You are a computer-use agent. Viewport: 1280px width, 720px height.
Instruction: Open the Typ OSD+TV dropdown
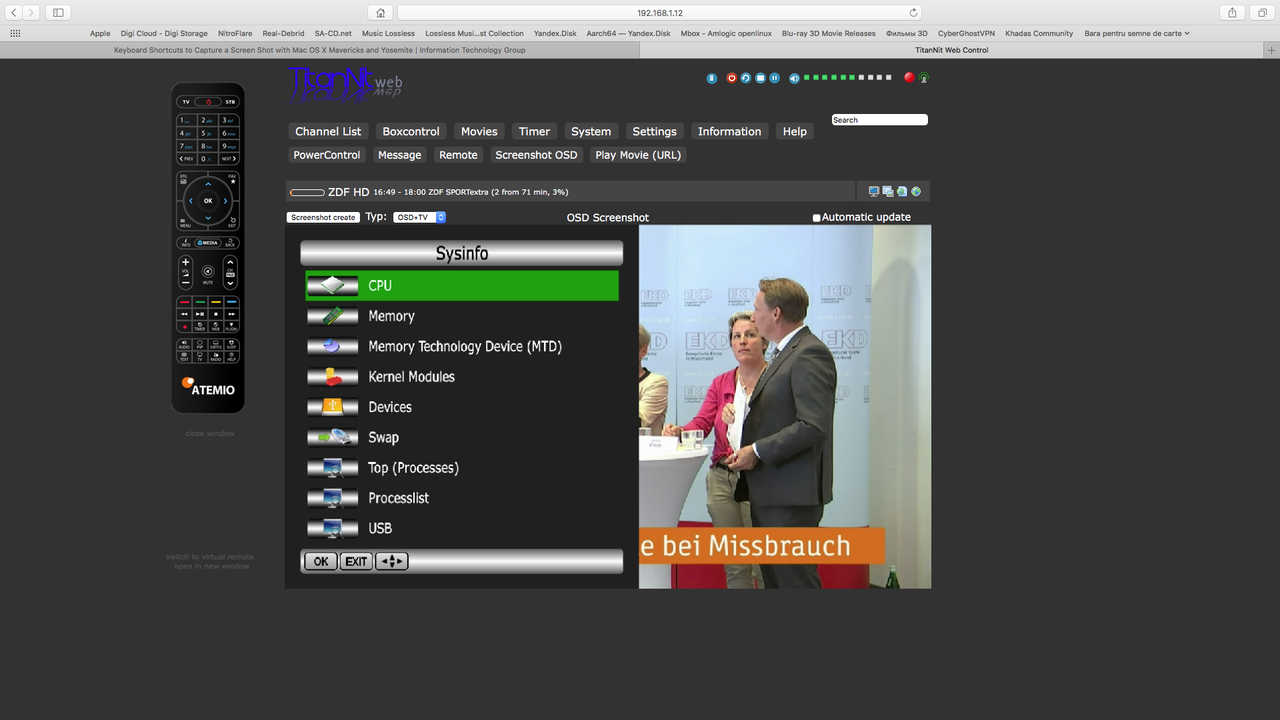(x=419, y=217)
